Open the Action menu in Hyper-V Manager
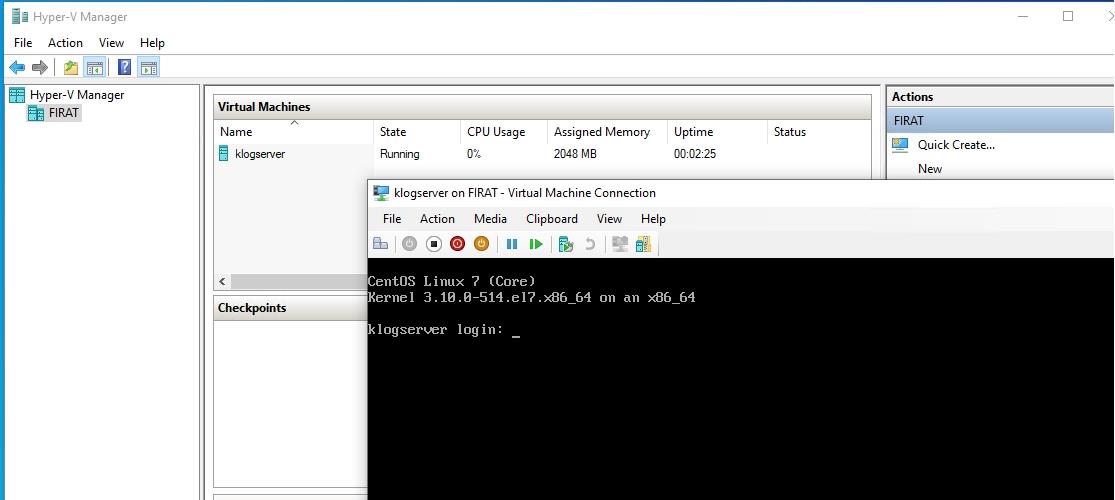Screen dimensions: 1115x500 click(65, 43)
